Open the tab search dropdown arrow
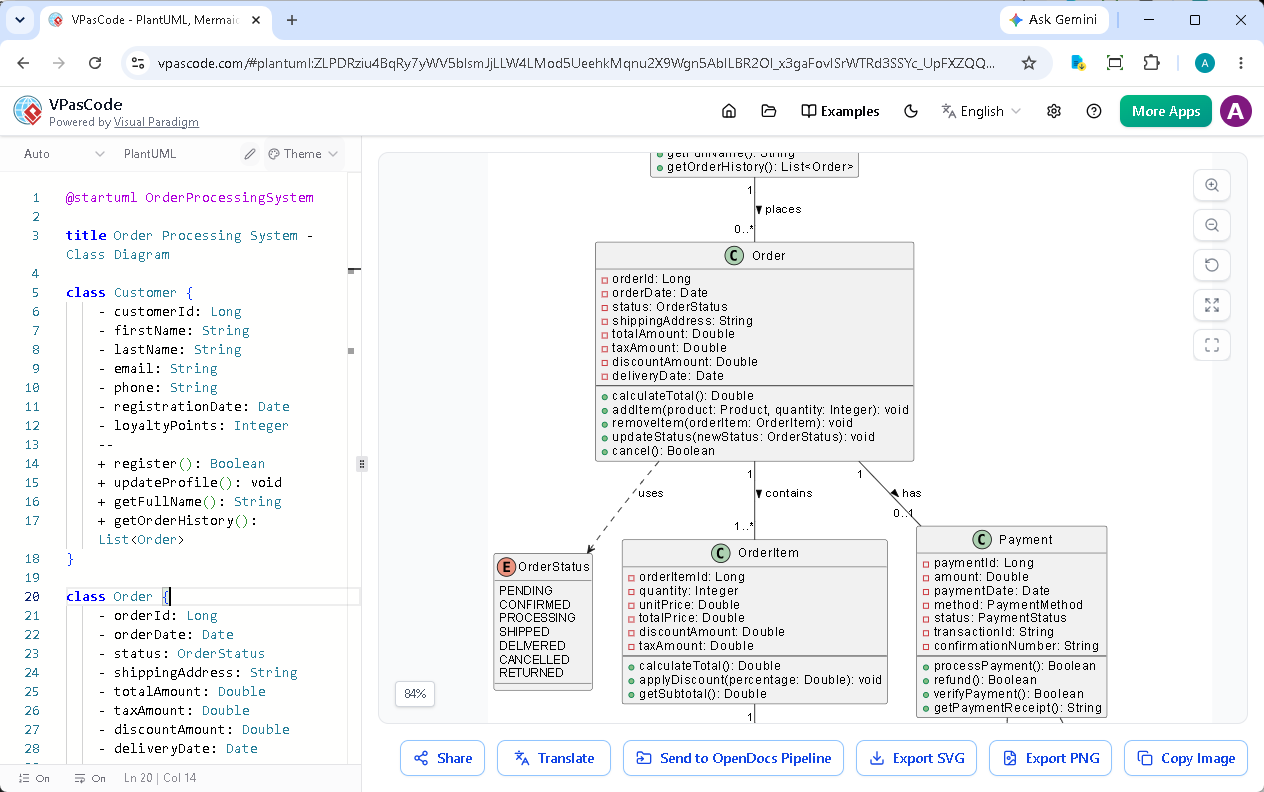The width and height of the screenshot is (1264, 792). 19,20
